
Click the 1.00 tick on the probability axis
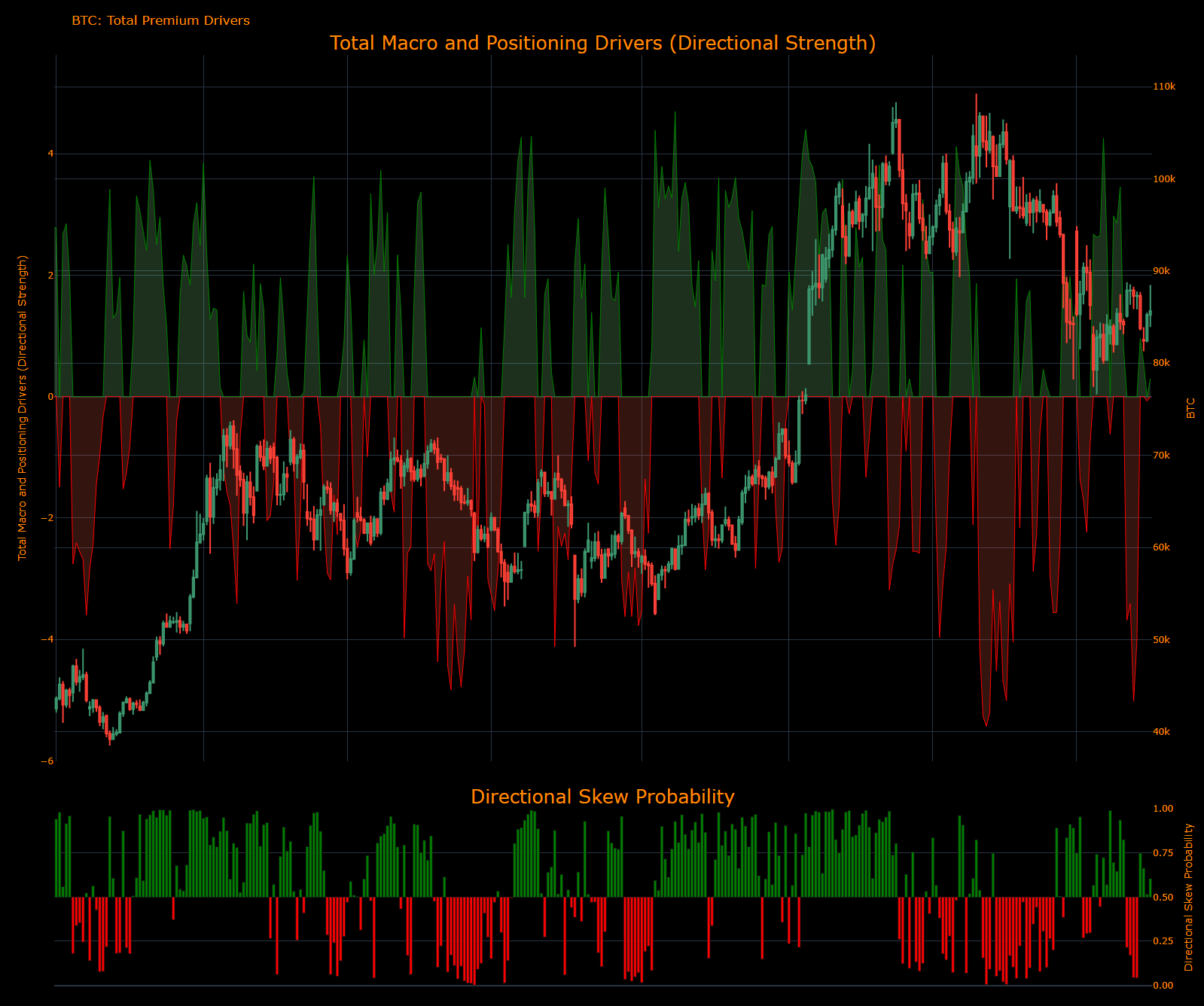tap(1163, 809)
